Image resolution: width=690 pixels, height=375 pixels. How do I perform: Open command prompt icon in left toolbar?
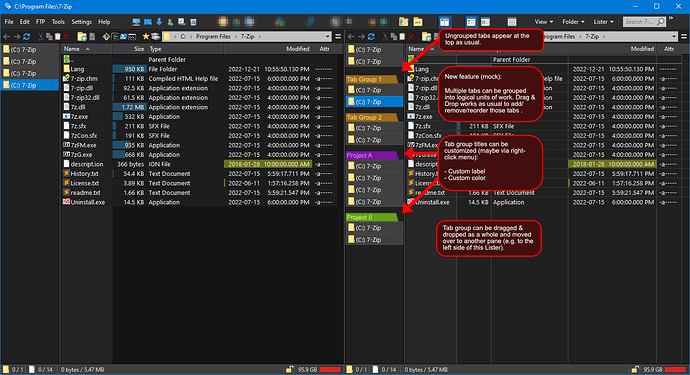click(x=132, y=37)
